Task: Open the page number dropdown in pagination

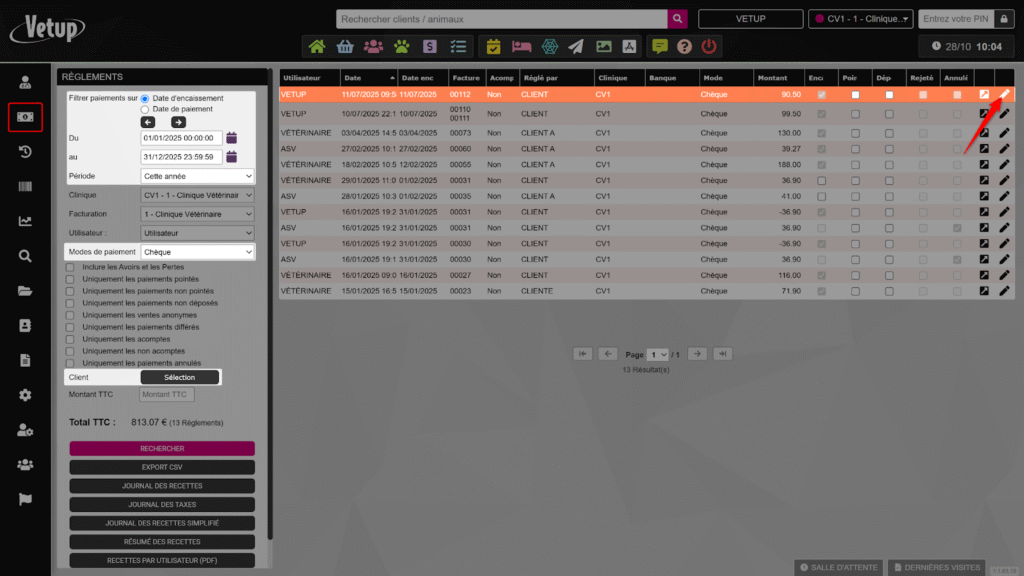Action: click(x=657, y=354)
